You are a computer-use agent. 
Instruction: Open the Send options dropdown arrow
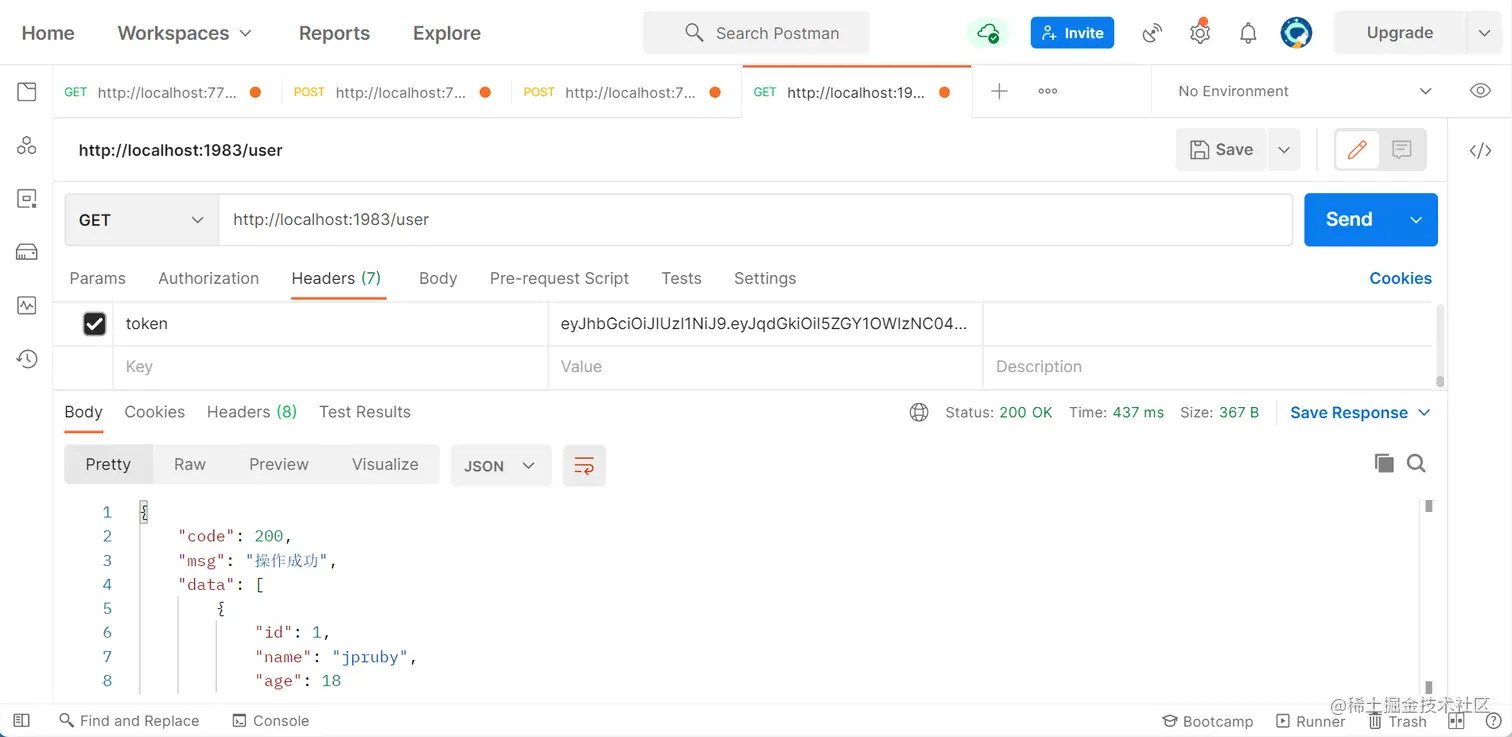click(1416, 220)
